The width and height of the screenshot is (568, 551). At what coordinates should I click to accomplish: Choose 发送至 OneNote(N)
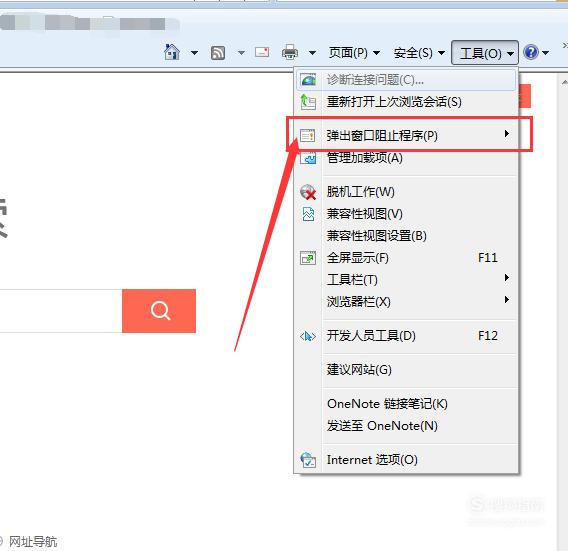(406, 426)
